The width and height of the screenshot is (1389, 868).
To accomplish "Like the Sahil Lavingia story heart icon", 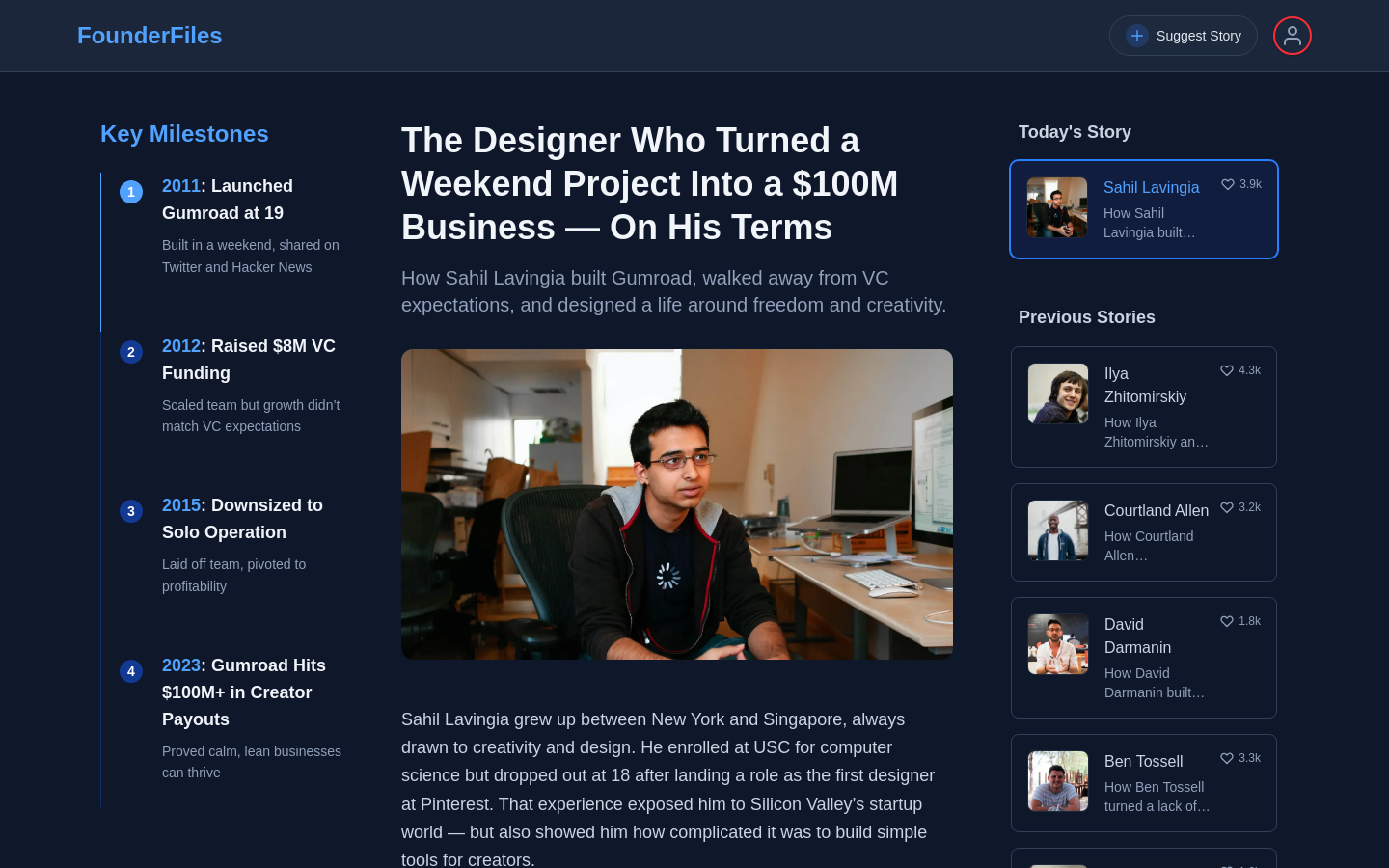I will 1228,184.
